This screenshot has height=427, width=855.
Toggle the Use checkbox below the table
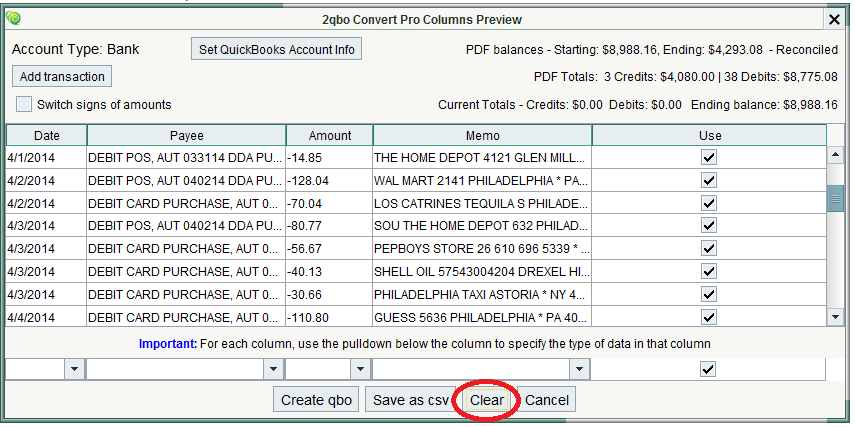(x=709, y=369)
